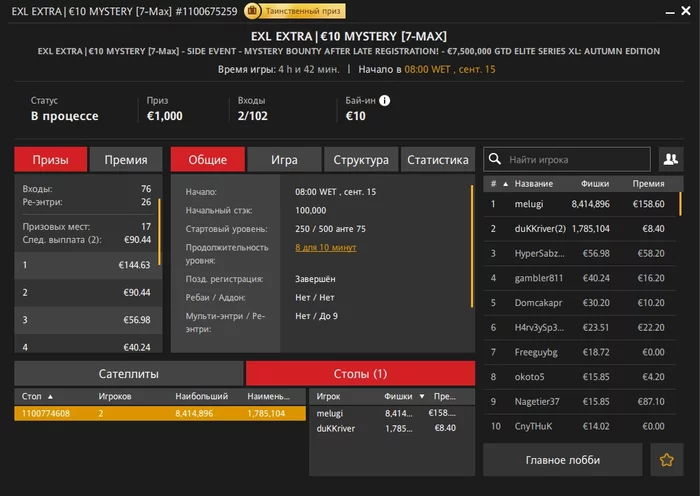Select duKKriver in the table players panel

(392, 428)
